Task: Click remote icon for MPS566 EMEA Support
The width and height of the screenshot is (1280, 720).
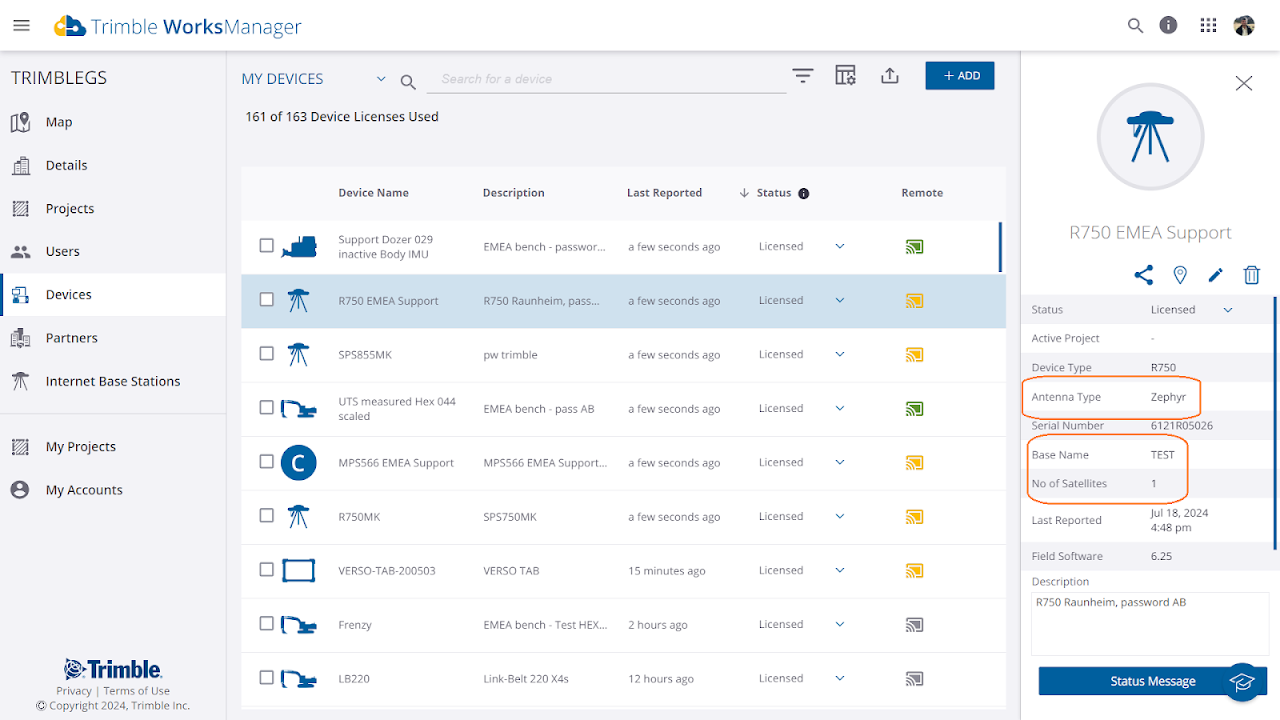Action: pos(914,462)
